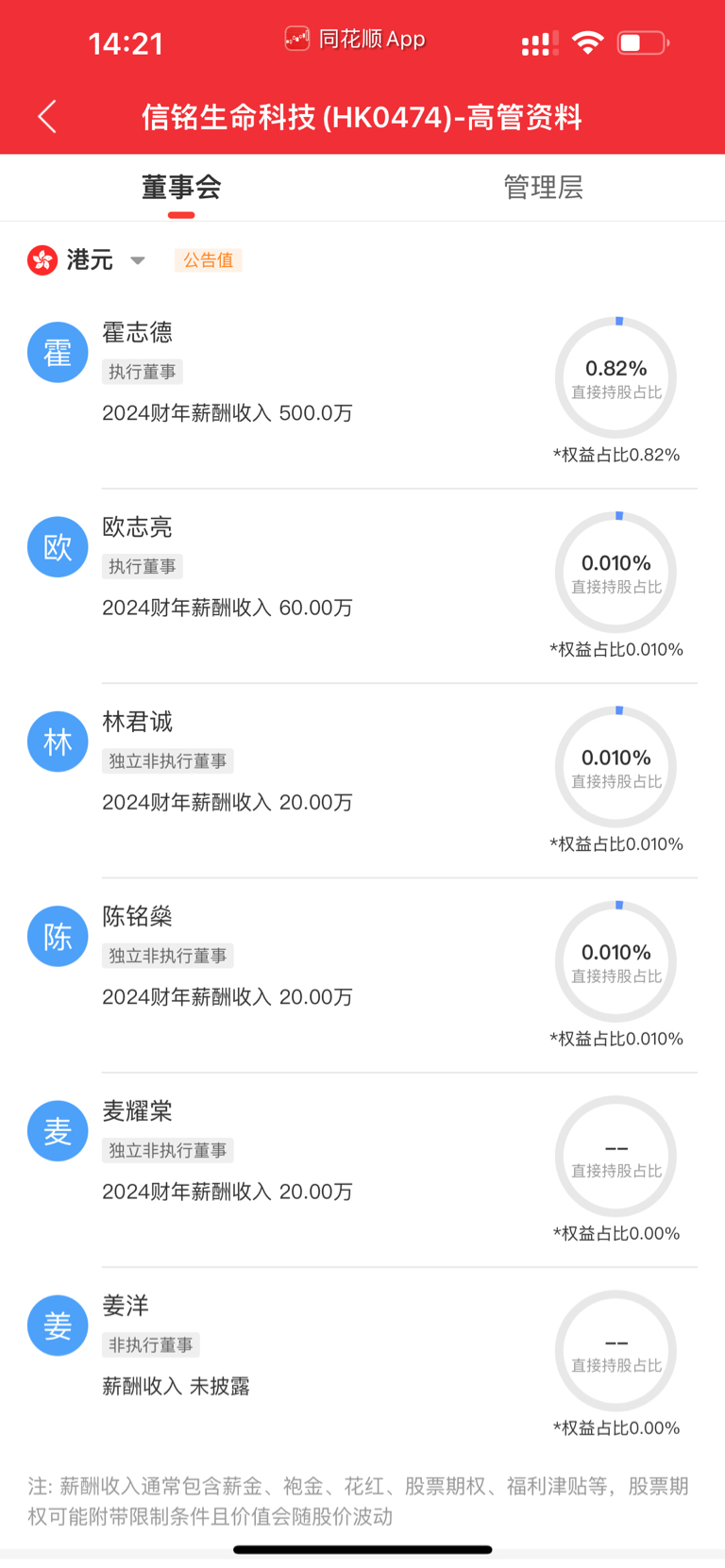Tap 陈 avatar circle for 陈铭燊
The image size is (725, 1568).
pyautogui.click(x=58, y=936)
